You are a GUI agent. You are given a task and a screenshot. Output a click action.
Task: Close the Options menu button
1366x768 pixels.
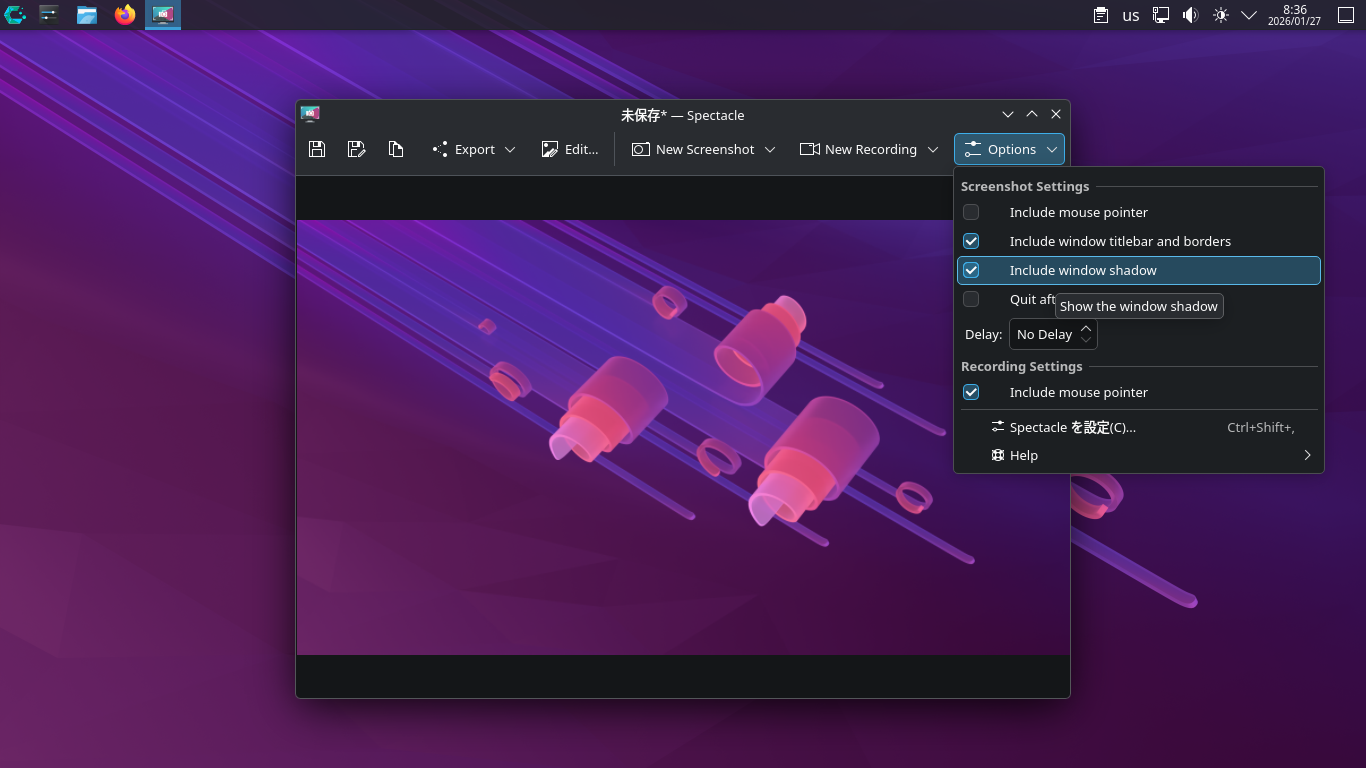tap(1009, 149)
